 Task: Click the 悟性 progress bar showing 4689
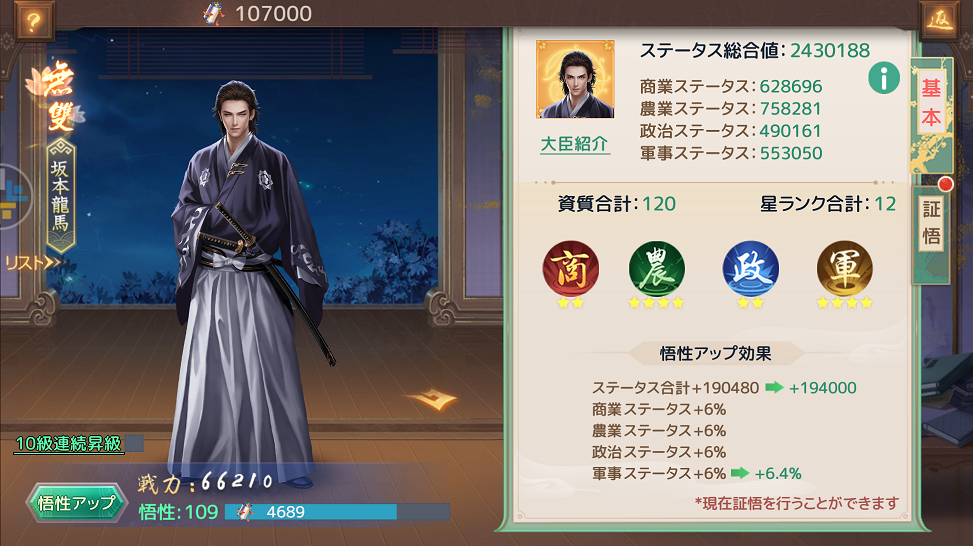(x=337, y=512)
